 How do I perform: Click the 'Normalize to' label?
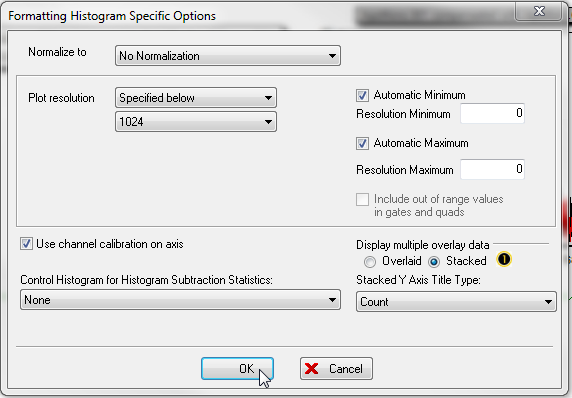(57, 52)
